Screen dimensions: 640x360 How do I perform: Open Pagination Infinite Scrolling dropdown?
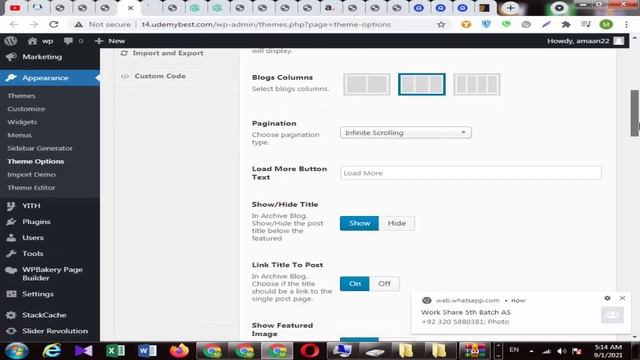pyautogui.click(x=406, y=133)
